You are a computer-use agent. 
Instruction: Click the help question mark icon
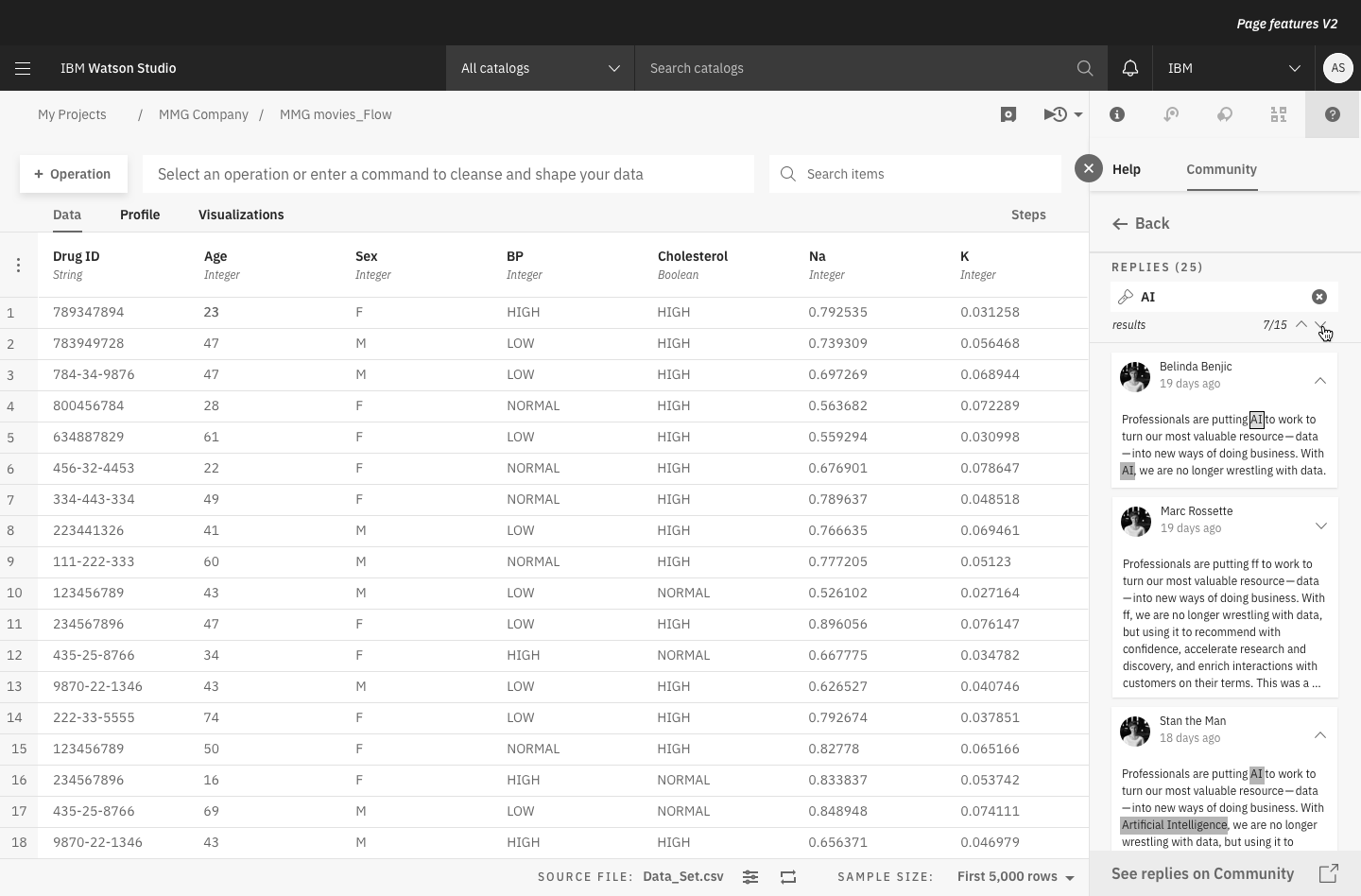coord(1332,114)
